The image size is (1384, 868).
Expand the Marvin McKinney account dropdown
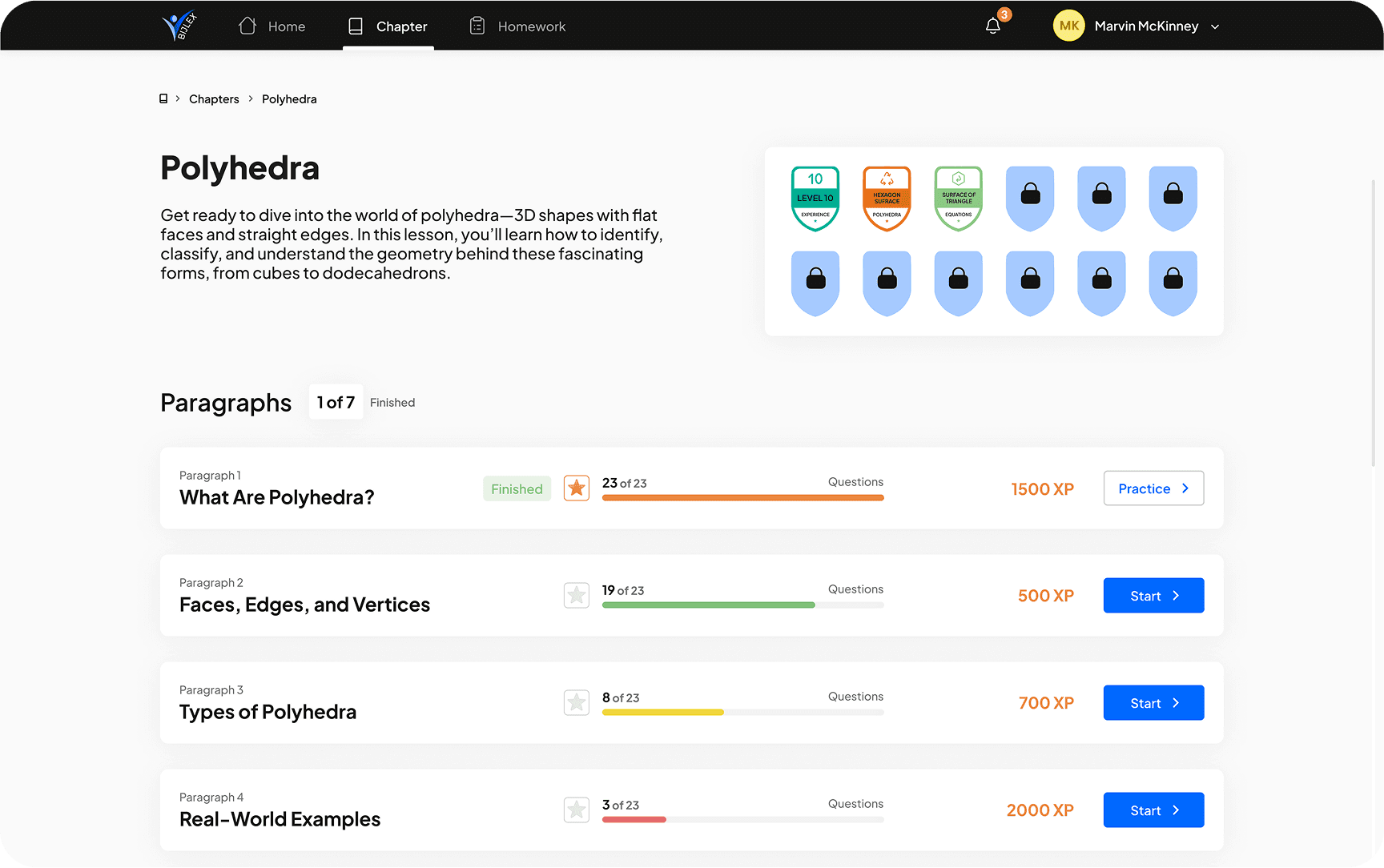pyautogui.click(x=1215, y=26)
